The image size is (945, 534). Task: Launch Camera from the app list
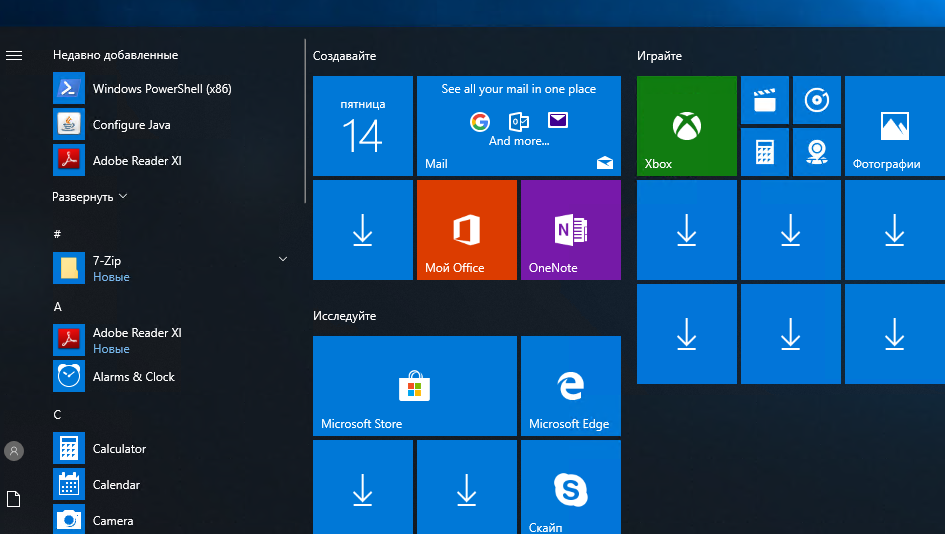(x=172, y=520)
